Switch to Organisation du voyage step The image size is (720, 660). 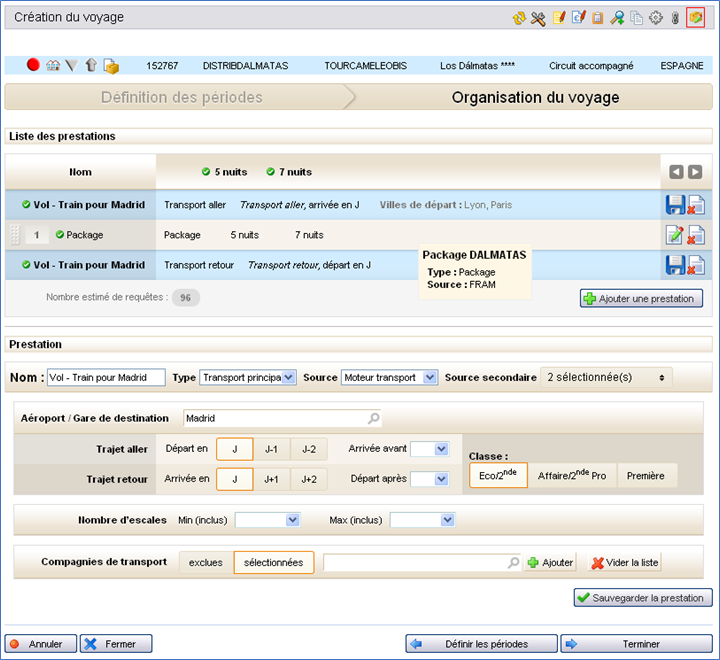point(534,98)
